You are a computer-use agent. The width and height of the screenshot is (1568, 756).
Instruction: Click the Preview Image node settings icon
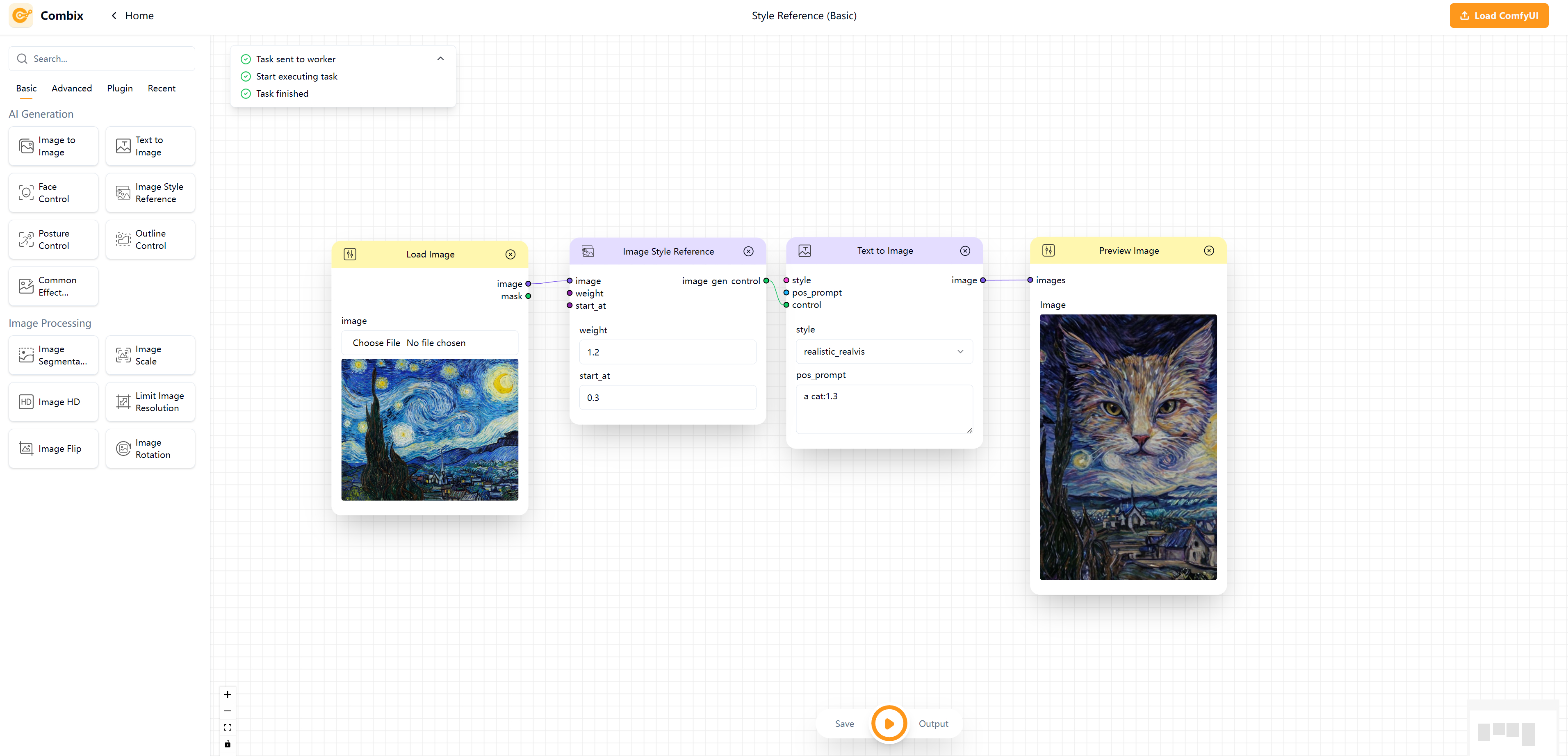click(x=1049, y=250)
